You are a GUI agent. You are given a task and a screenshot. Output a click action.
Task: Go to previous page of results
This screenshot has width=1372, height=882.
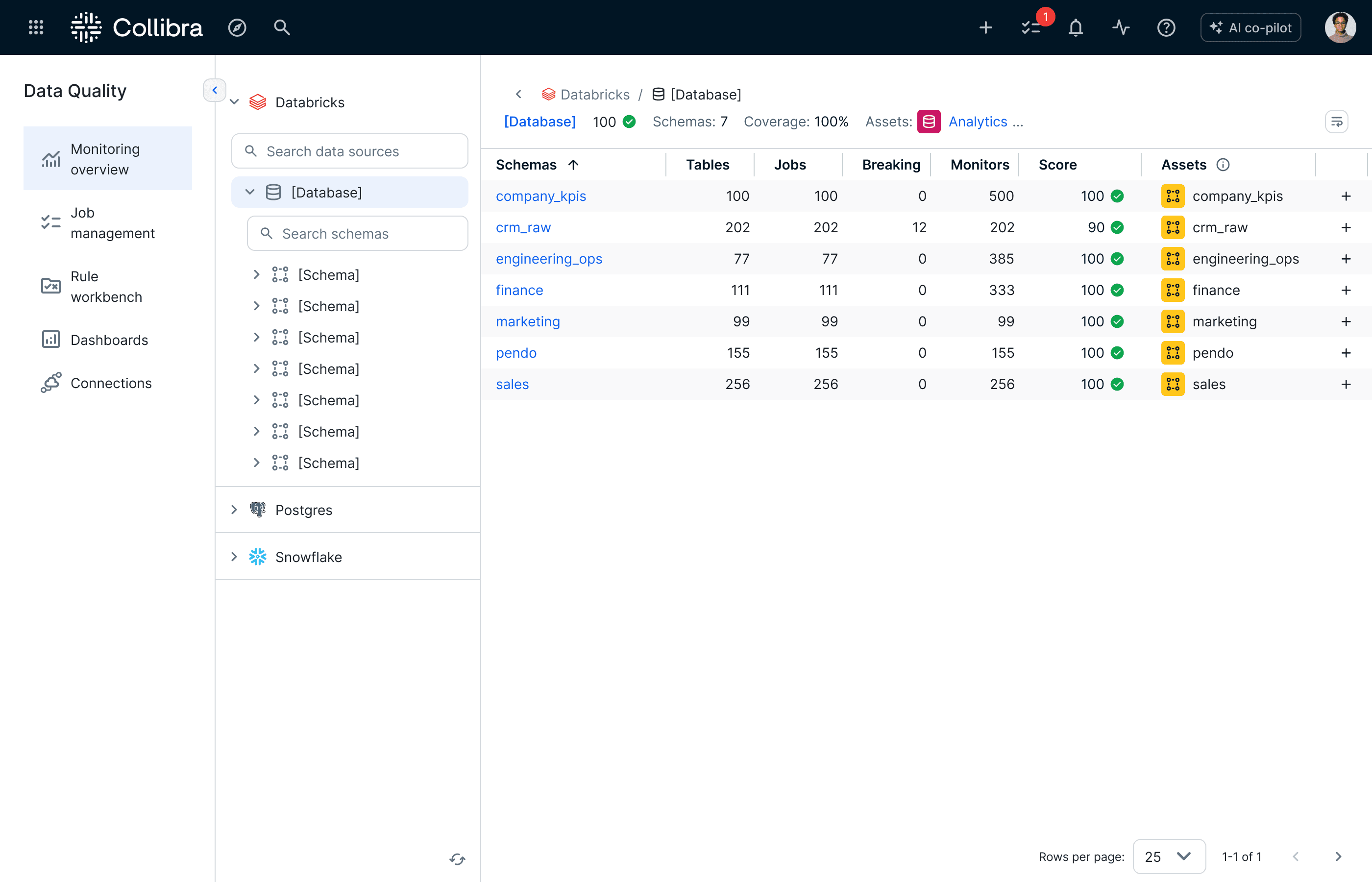(1295, 856)
